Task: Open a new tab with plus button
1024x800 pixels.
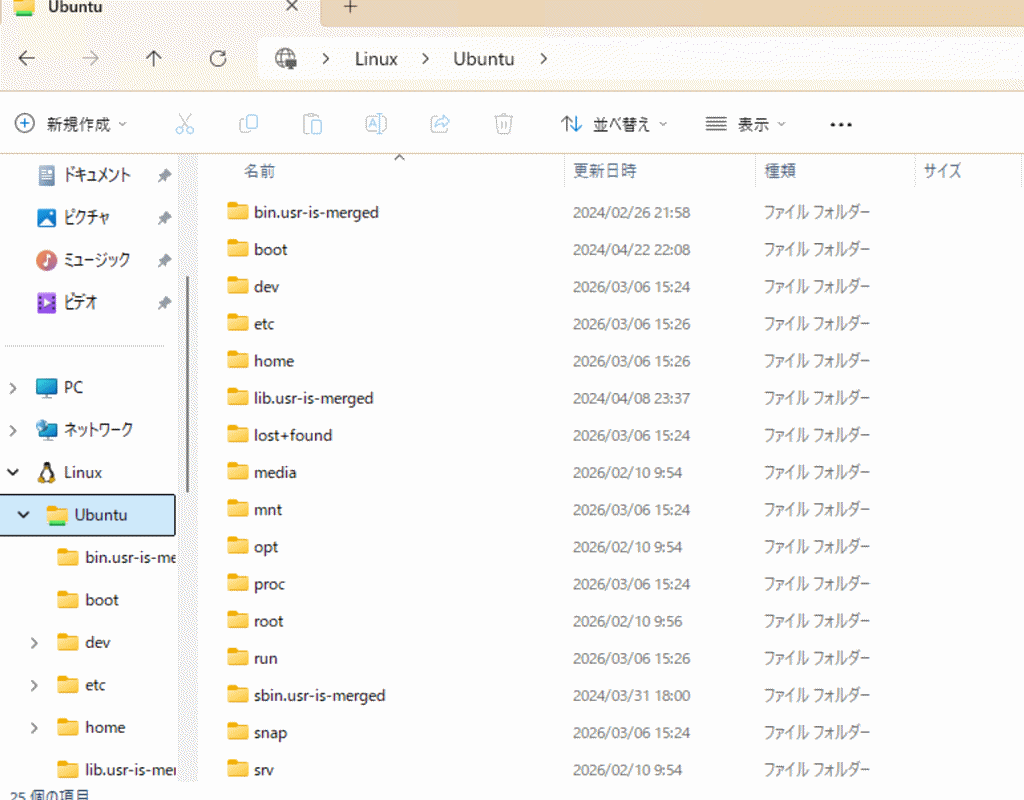Action: pyautogui.click(x=350, y=7)
